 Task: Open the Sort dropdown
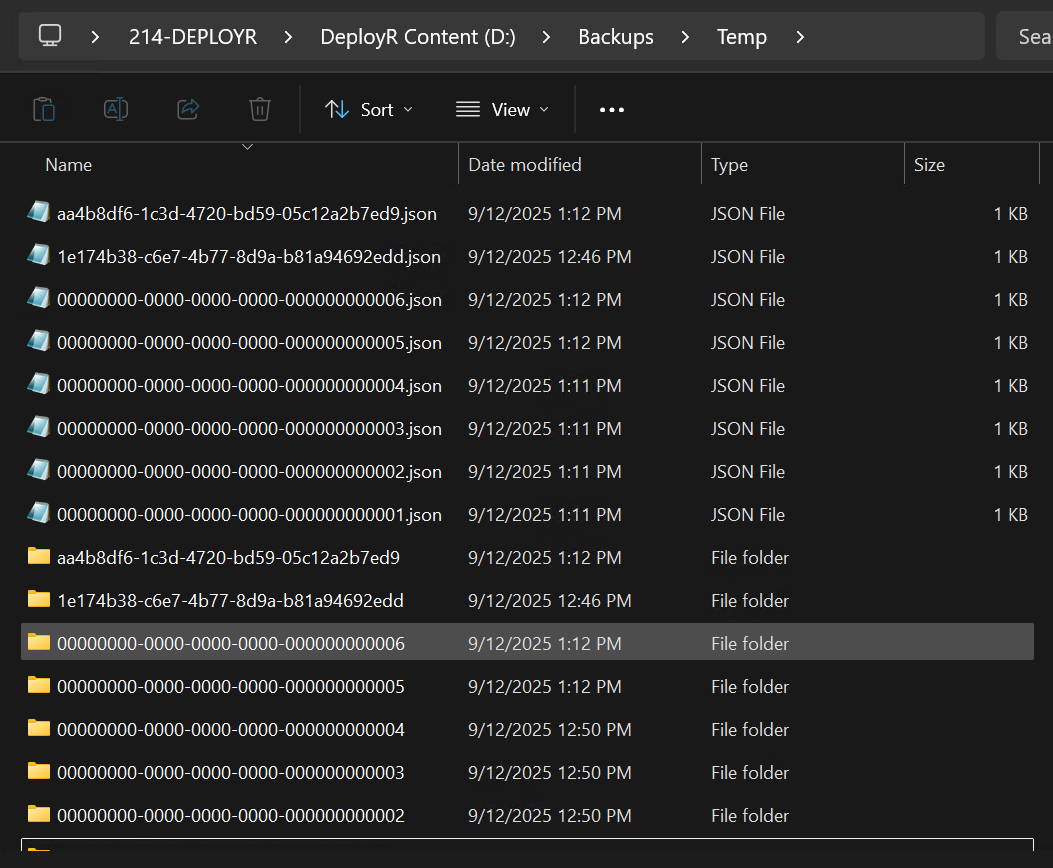[x=369, y=109]
